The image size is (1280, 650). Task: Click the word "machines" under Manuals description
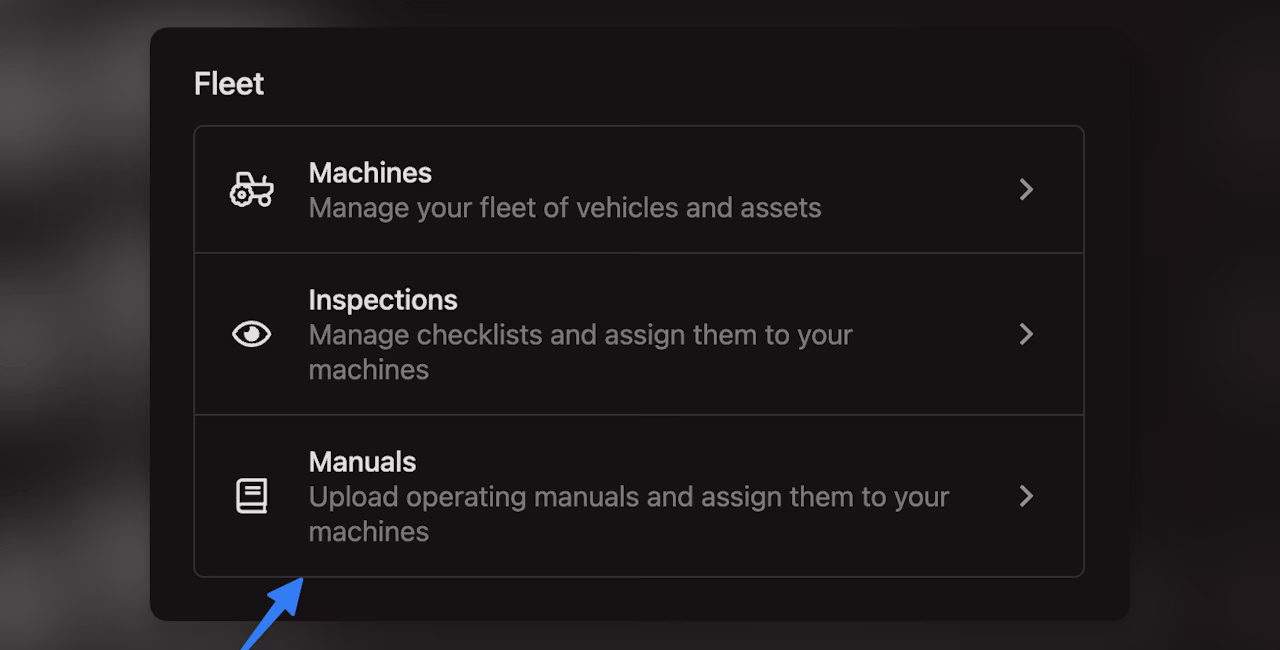pyautogui.click(x=369, y=532)
